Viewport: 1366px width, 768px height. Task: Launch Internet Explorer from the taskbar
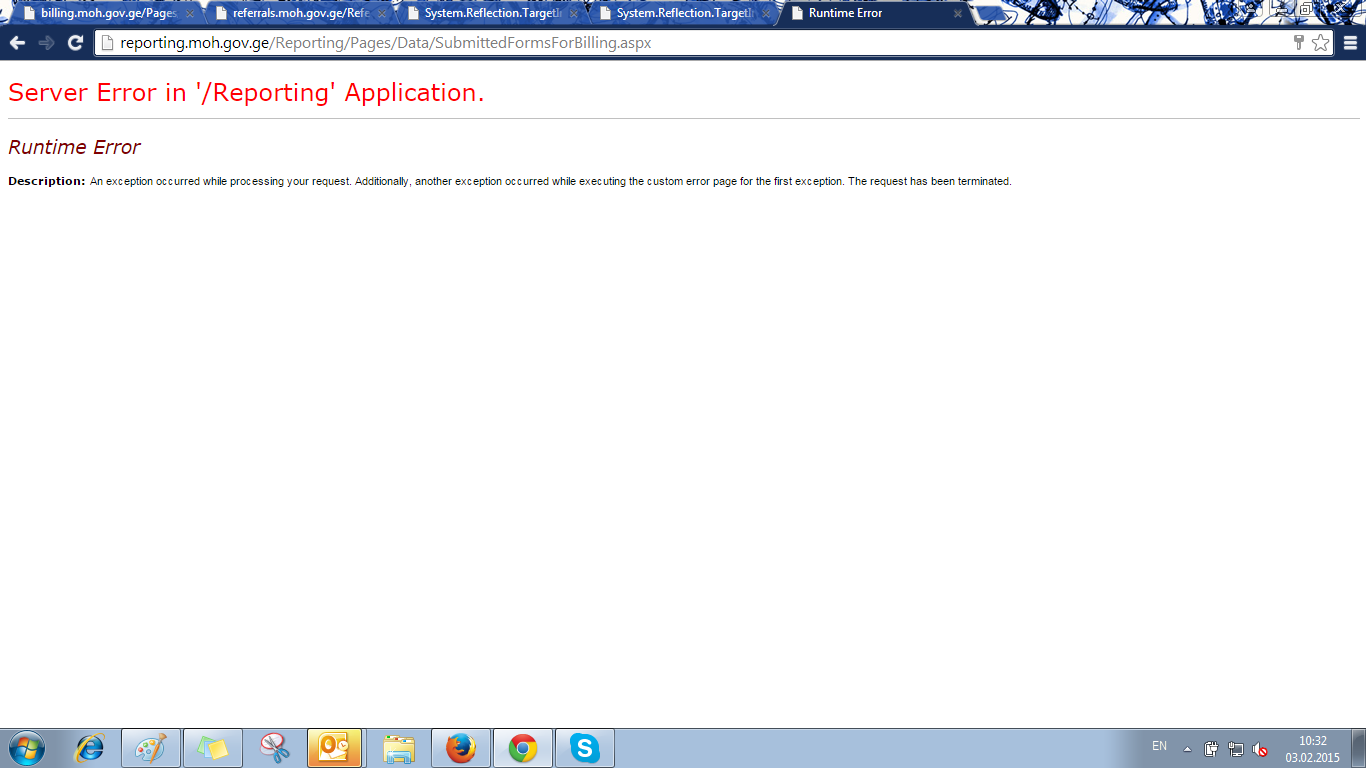coord(90,748)
